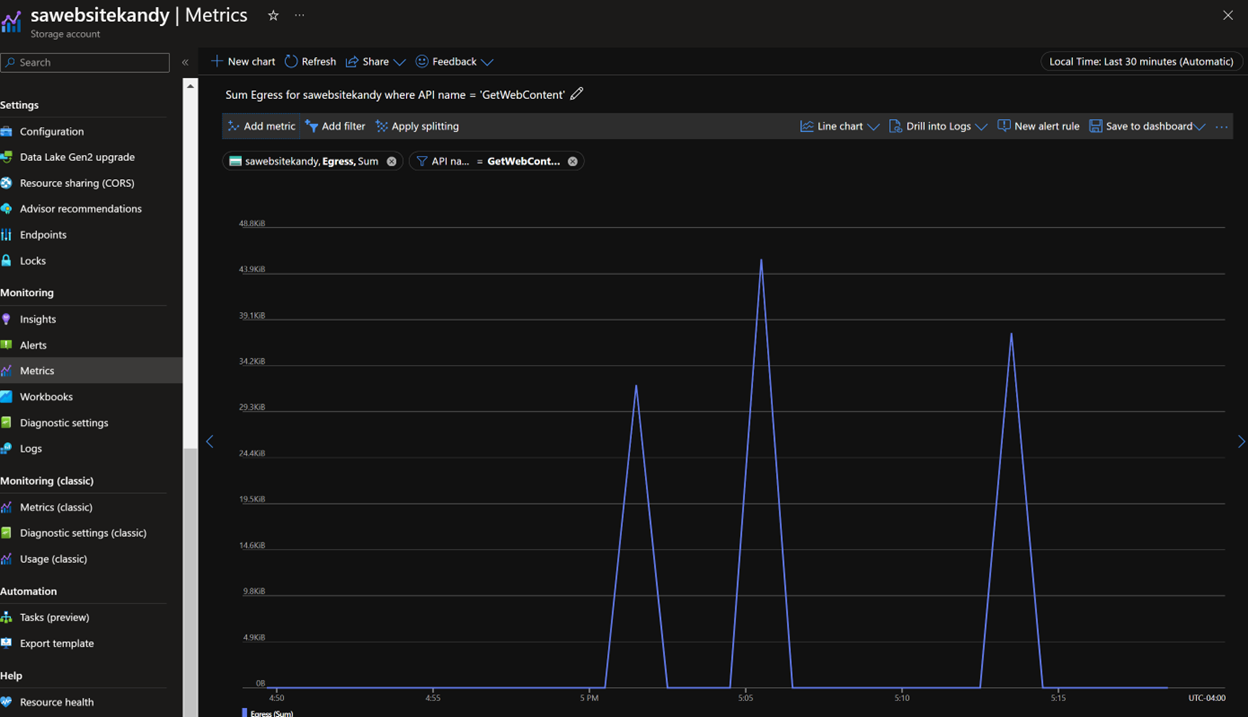The width and height of the screenshot is (1248, 717).
Task: Collapse the sidebar with double chevron icon
Action: [x=185, y=62]
